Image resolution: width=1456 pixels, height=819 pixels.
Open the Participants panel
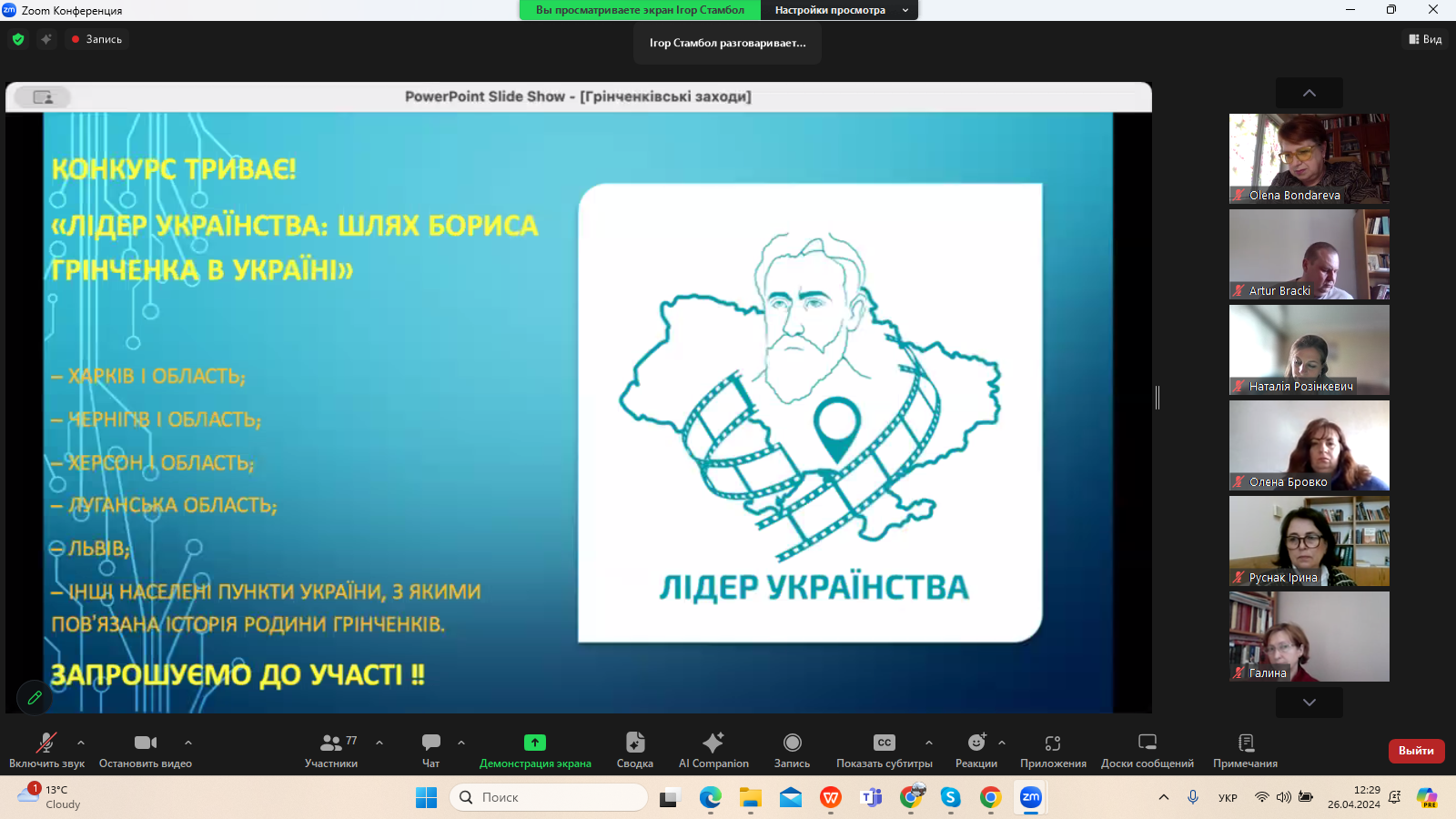[x=330, y=750]
